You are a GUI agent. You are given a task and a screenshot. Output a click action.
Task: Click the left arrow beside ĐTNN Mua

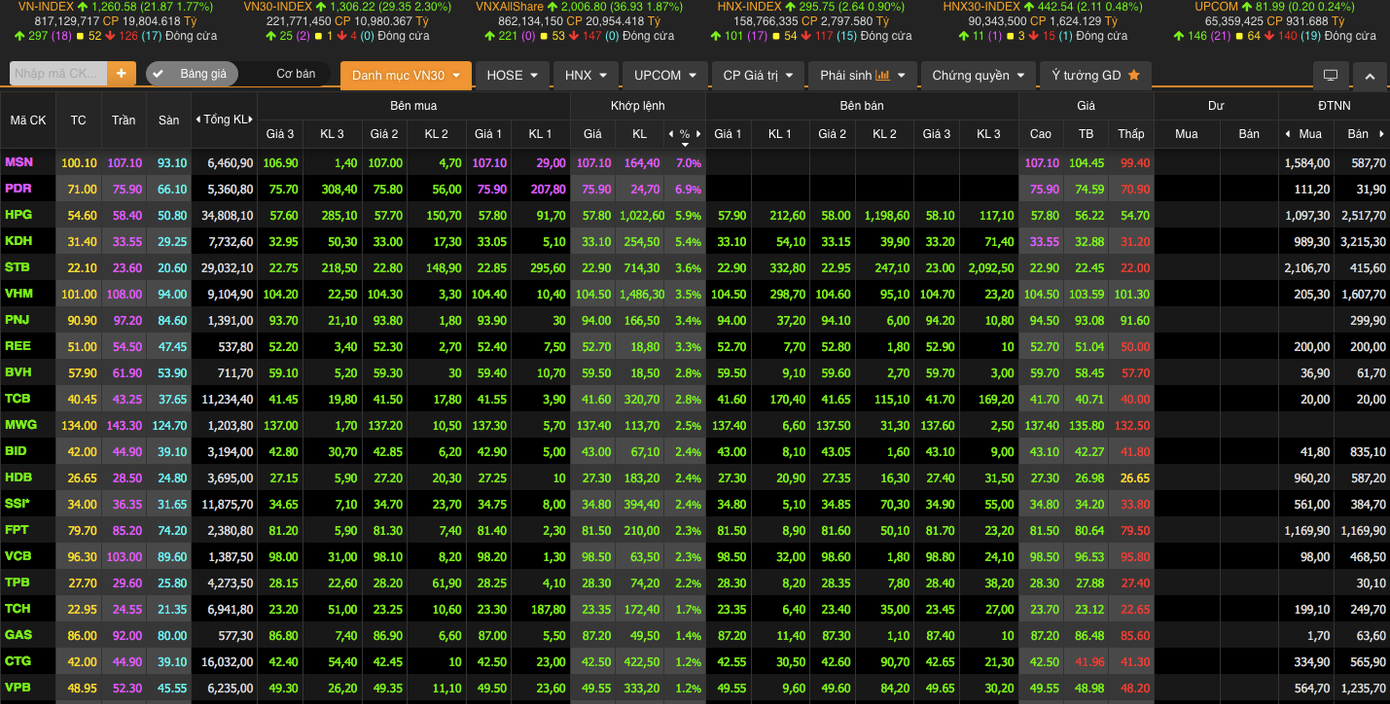coord(1288,134)
